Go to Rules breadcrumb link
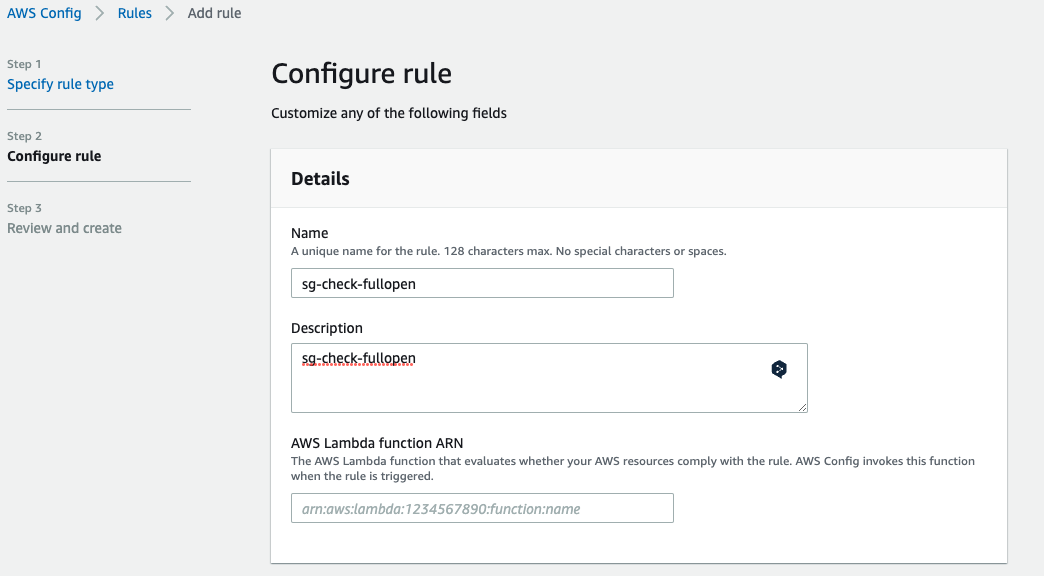The width and height of the screenshot is (1044, 576). pos(134,13)
